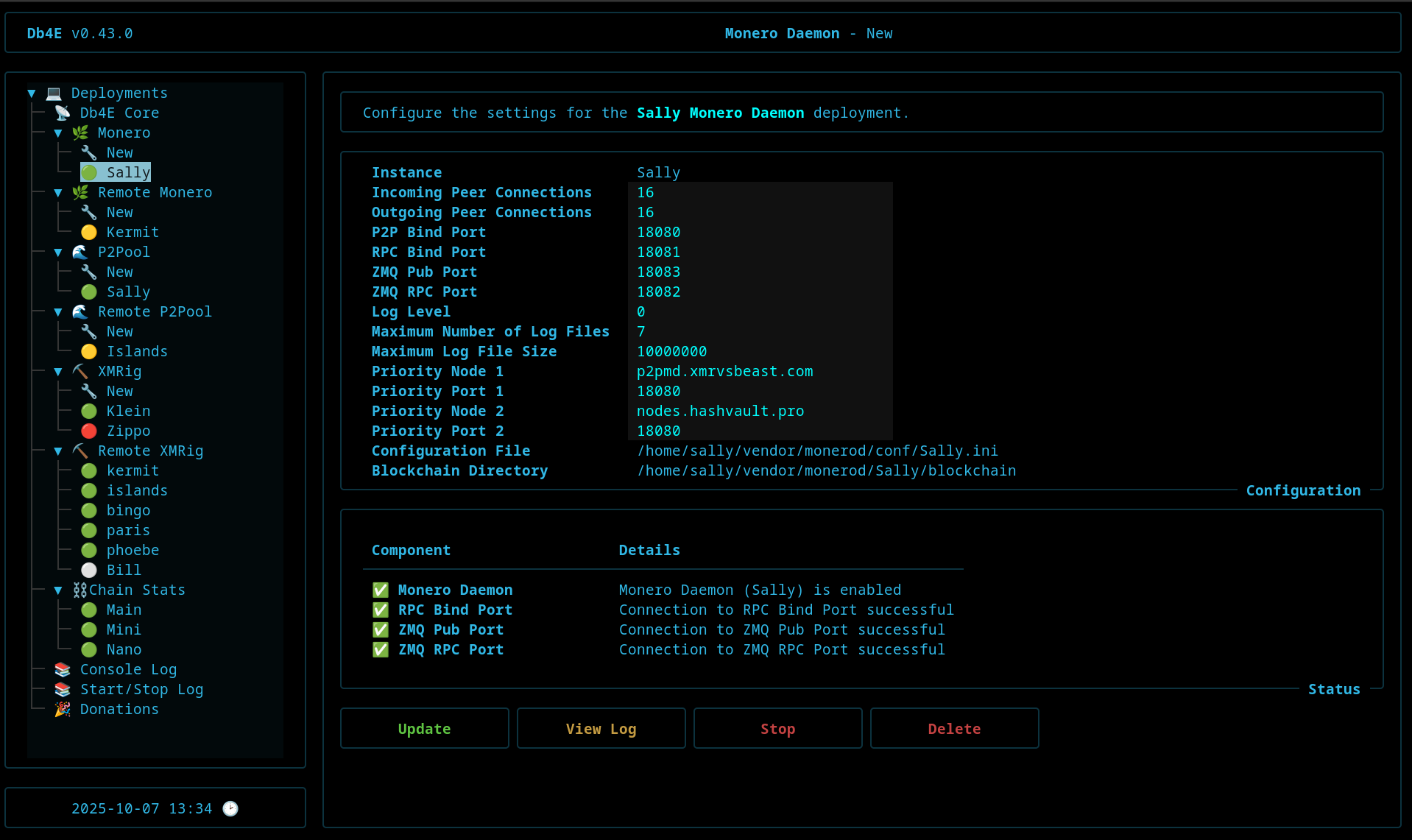The height and width of the screenshot is (840, 1412).
Task: Click the satellite icon beside Db4E Core
Action: (63, 113)
